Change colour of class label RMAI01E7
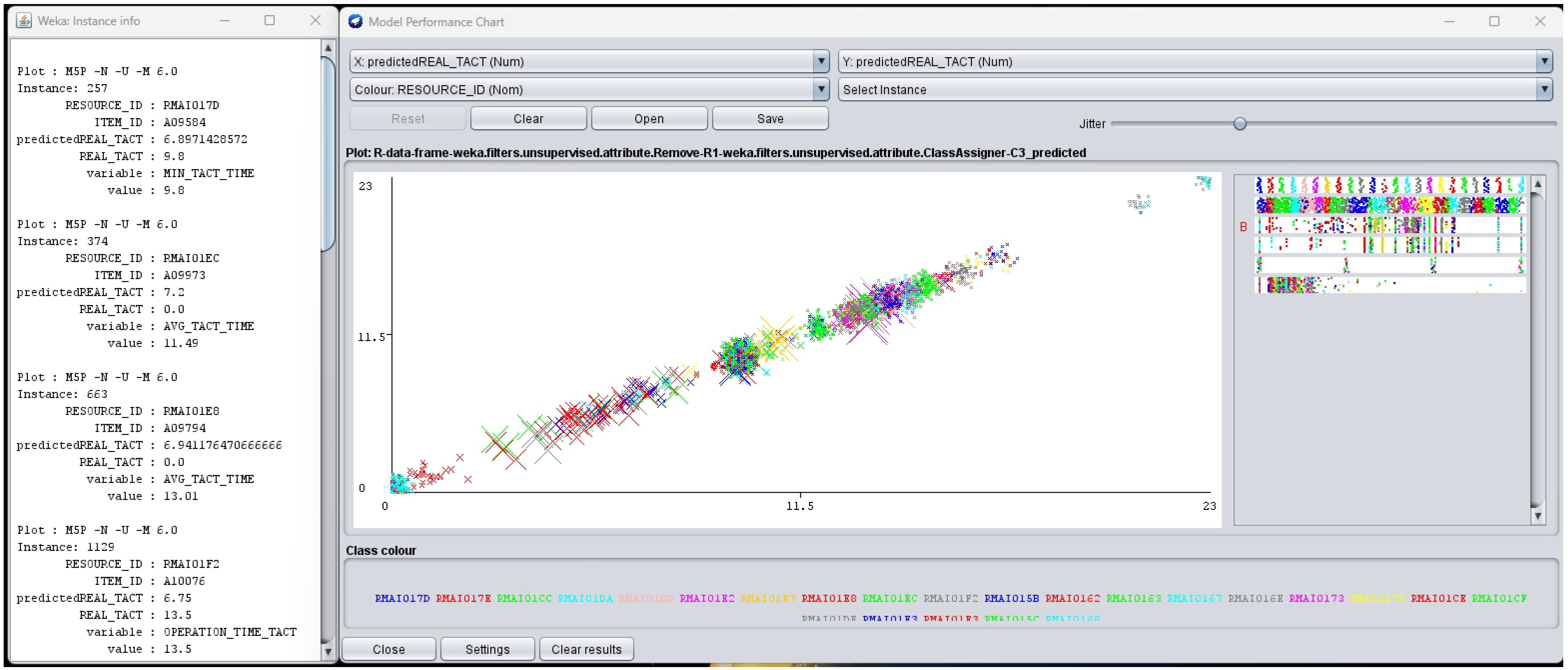Viewport: 1568px width, 670px height. click(x=767, y=598)
